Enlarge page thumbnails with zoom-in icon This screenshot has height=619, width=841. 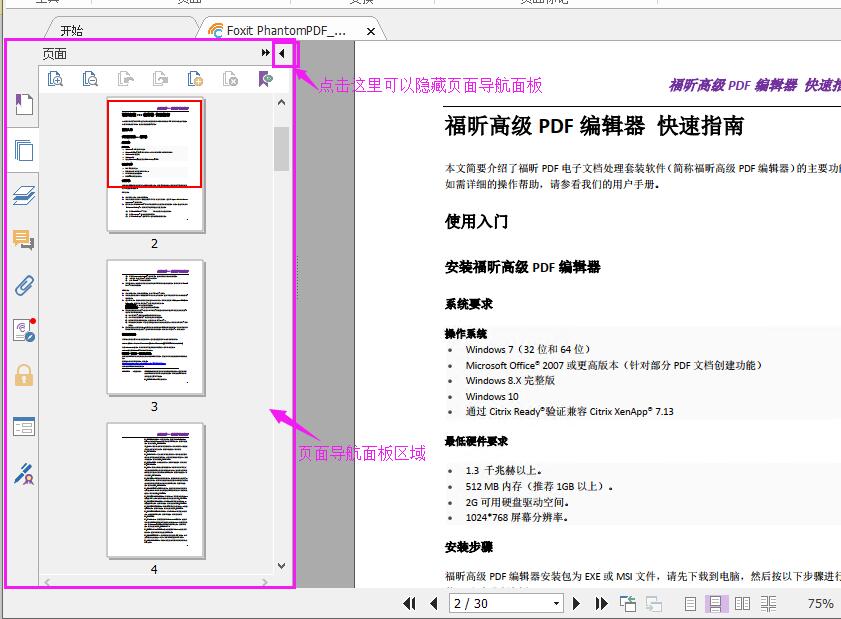pos(56,79)
